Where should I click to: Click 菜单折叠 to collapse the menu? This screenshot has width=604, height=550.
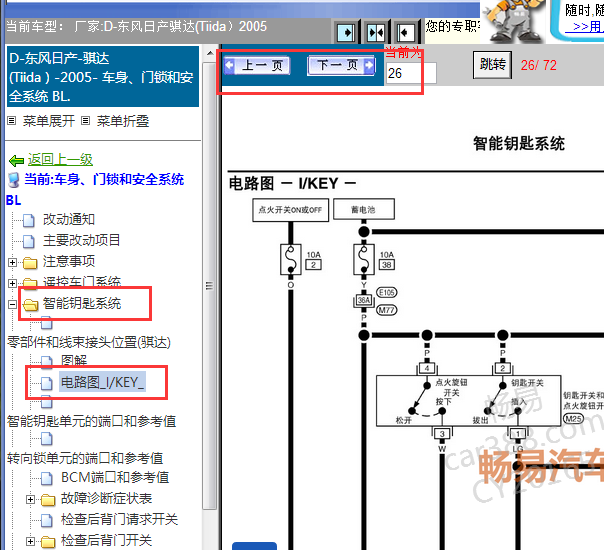[x=122, y=121]
